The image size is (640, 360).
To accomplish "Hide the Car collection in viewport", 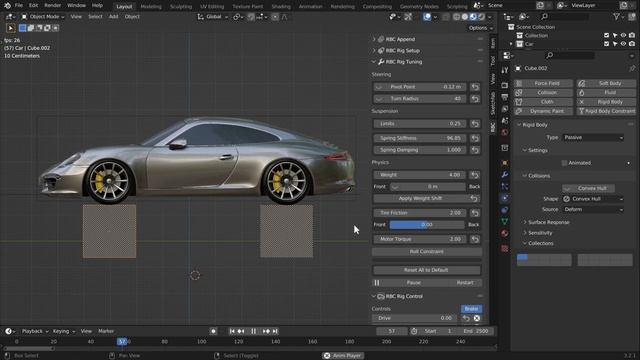I will click(623, 44).
